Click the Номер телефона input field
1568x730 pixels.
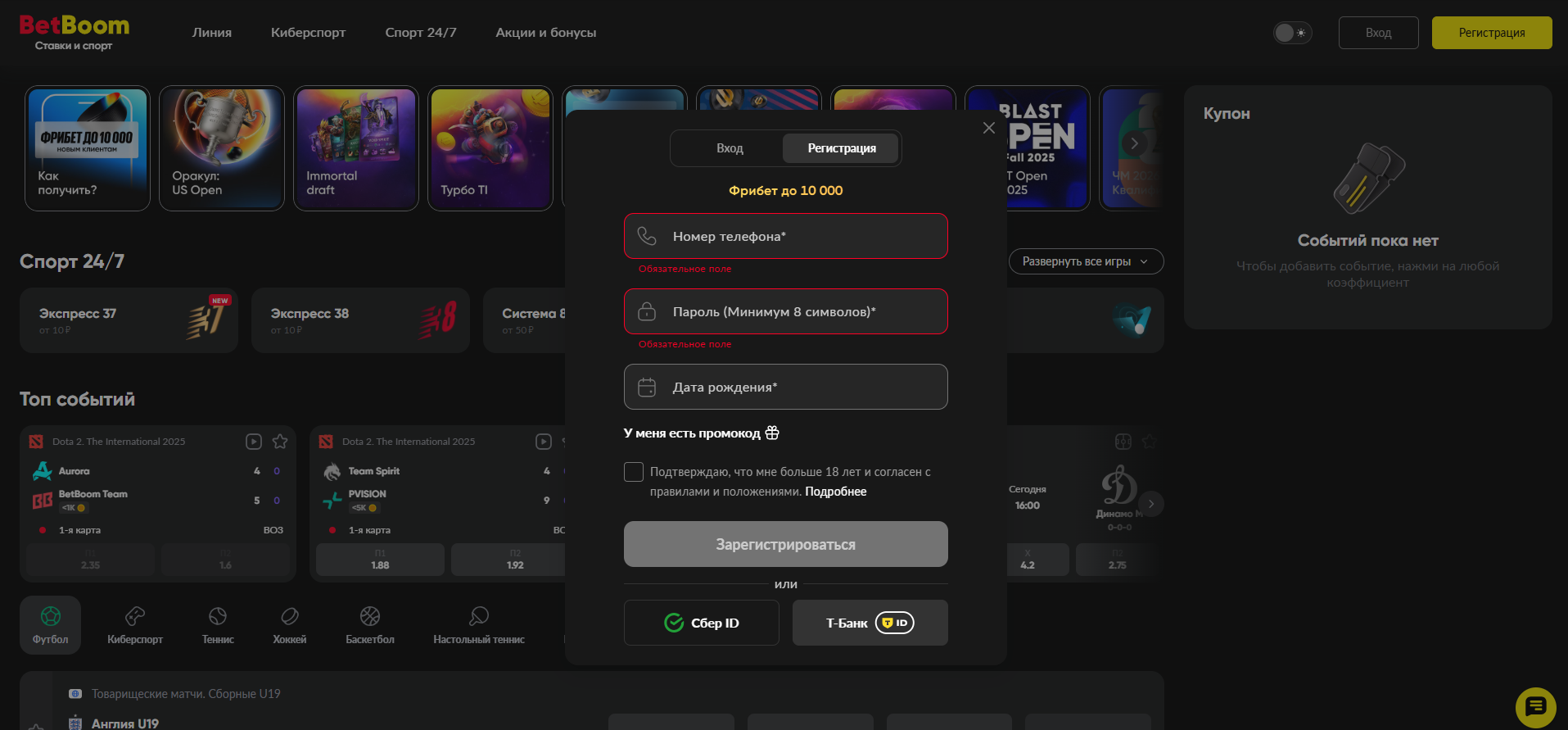[x=785, y=236]
